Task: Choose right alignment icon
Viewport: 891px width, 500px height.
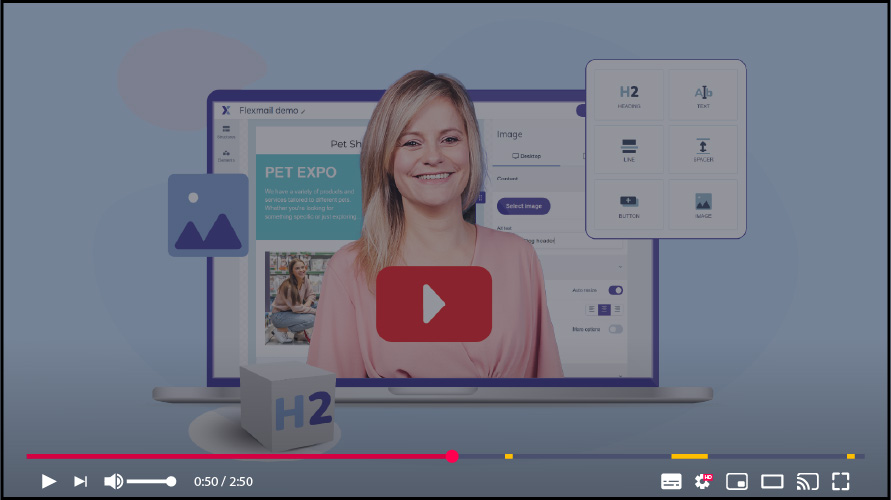Action: tap(617, 310)
